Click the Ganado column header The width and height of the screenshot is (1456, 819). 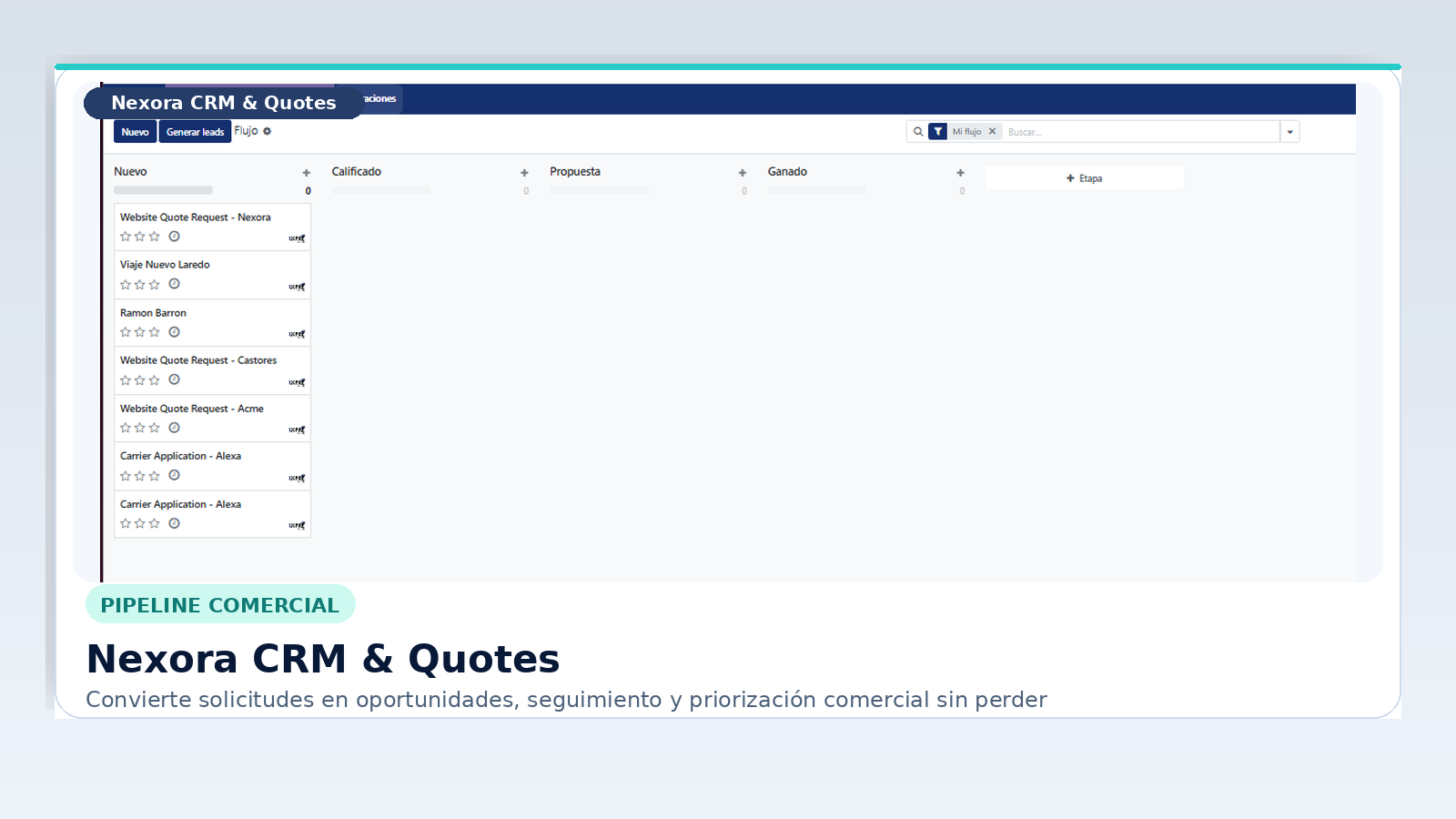click(x=787, y=172)
